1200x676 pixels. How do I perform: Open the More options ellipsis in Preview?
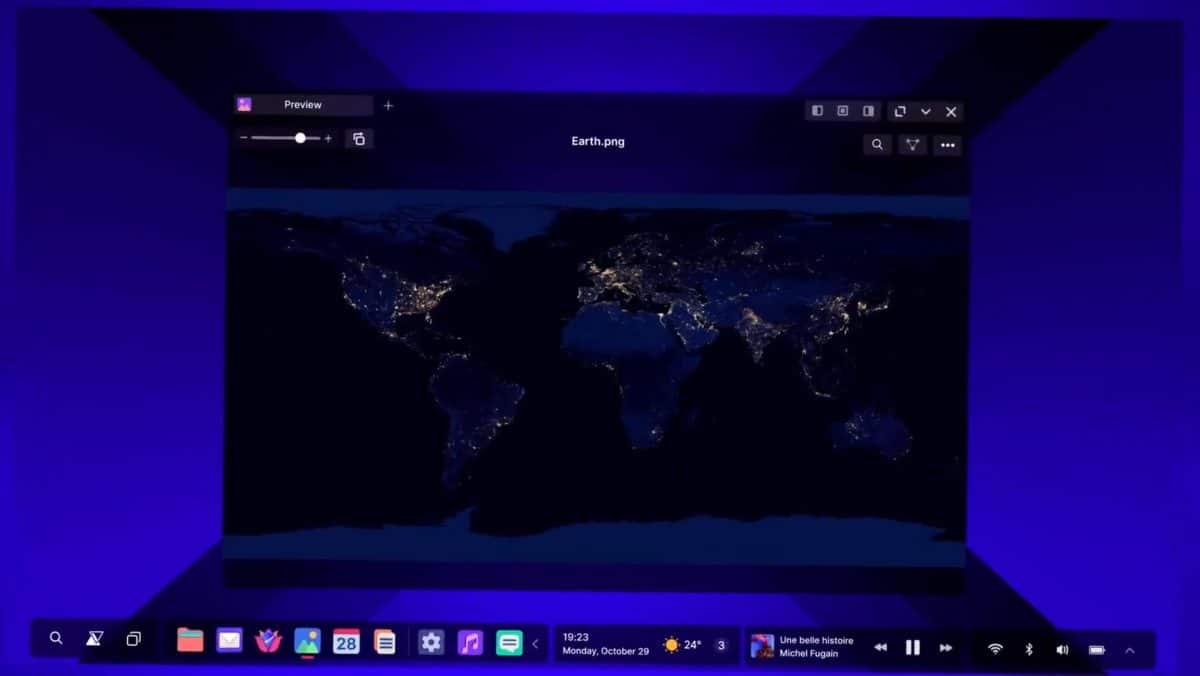coord(947,145)
